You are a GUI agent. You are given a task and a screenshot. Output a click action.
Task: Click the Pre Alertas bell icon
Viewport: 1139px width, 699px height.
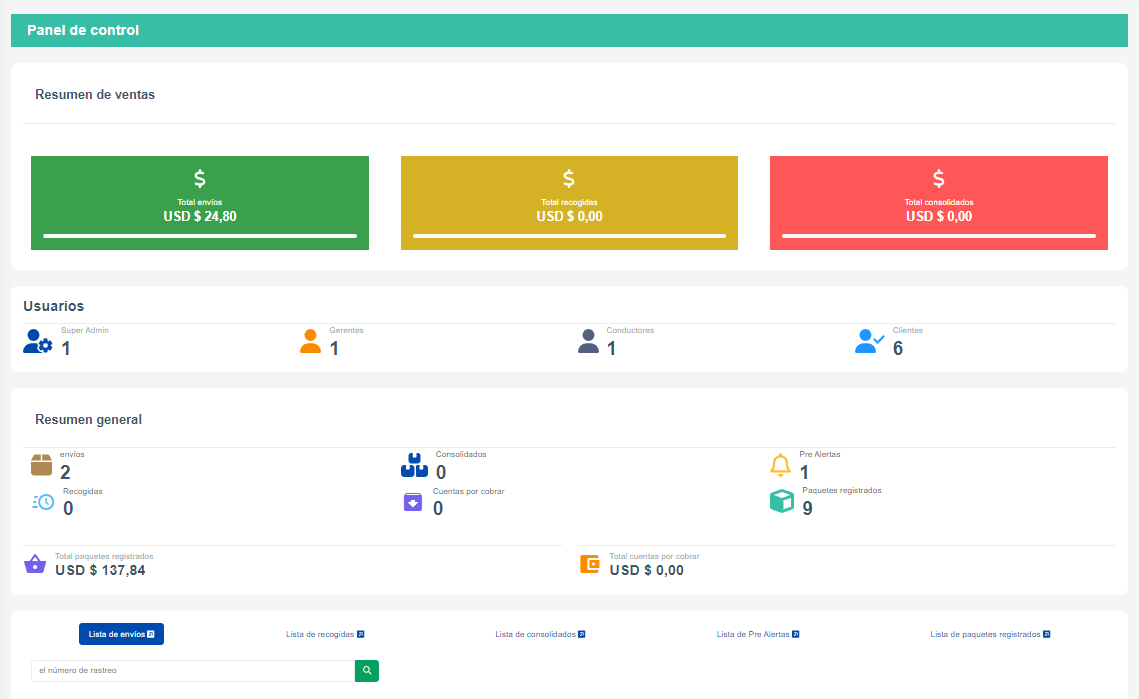coord(780,465)
